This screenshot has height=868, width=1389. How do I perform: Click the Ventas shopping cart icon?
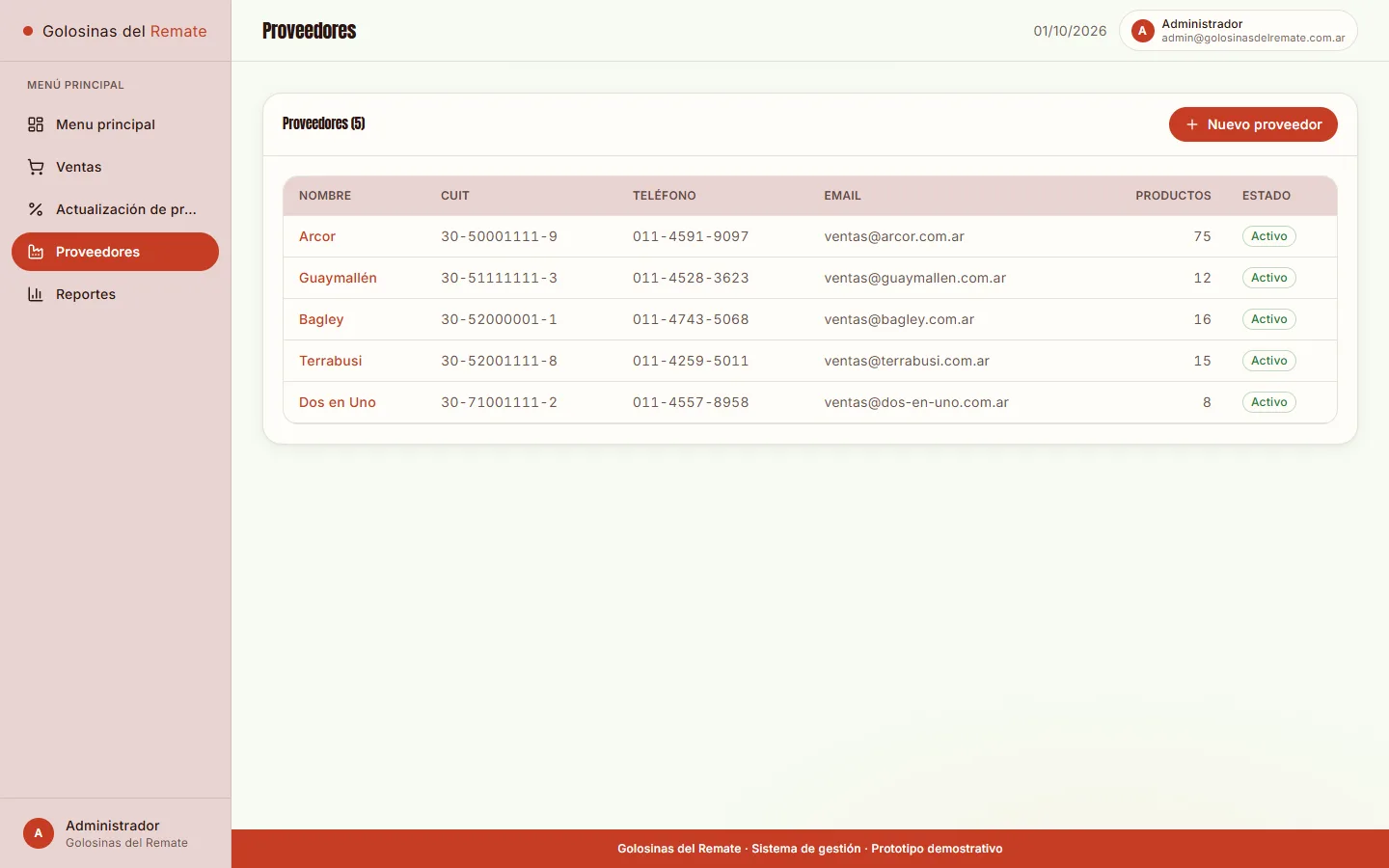click(x=36, y=167)
